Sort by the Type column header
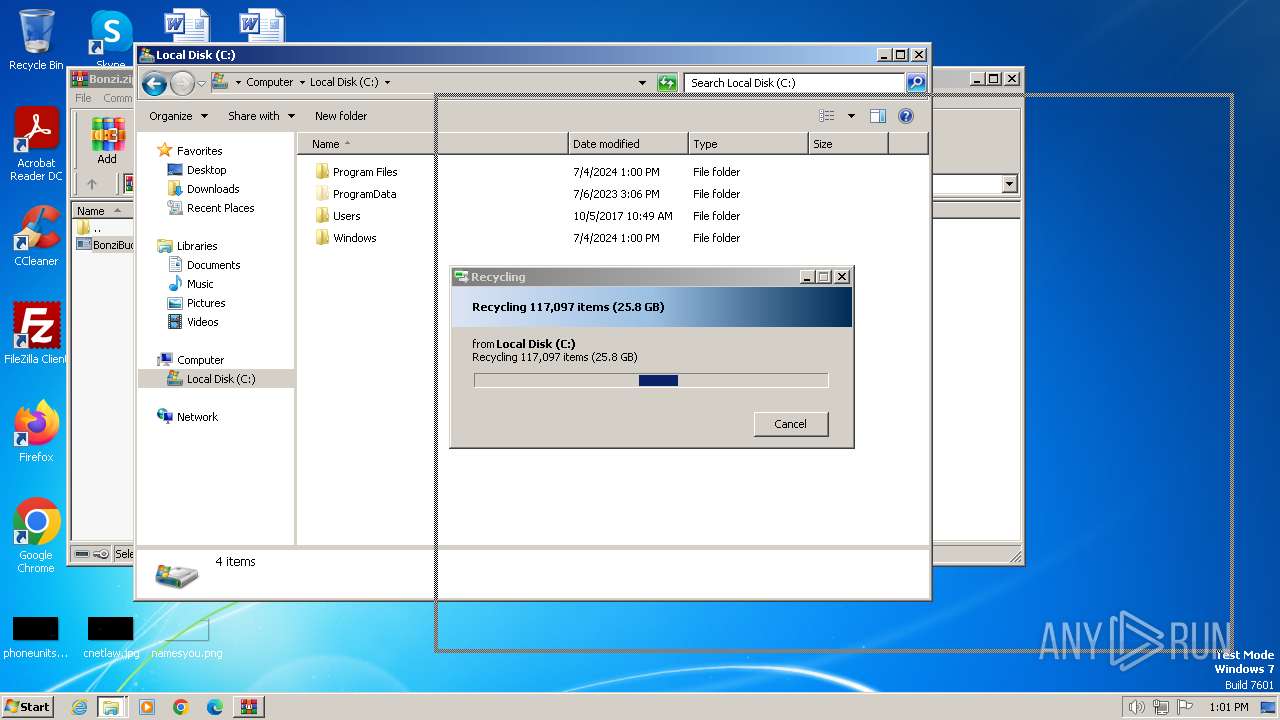 (x=748, y=144)
